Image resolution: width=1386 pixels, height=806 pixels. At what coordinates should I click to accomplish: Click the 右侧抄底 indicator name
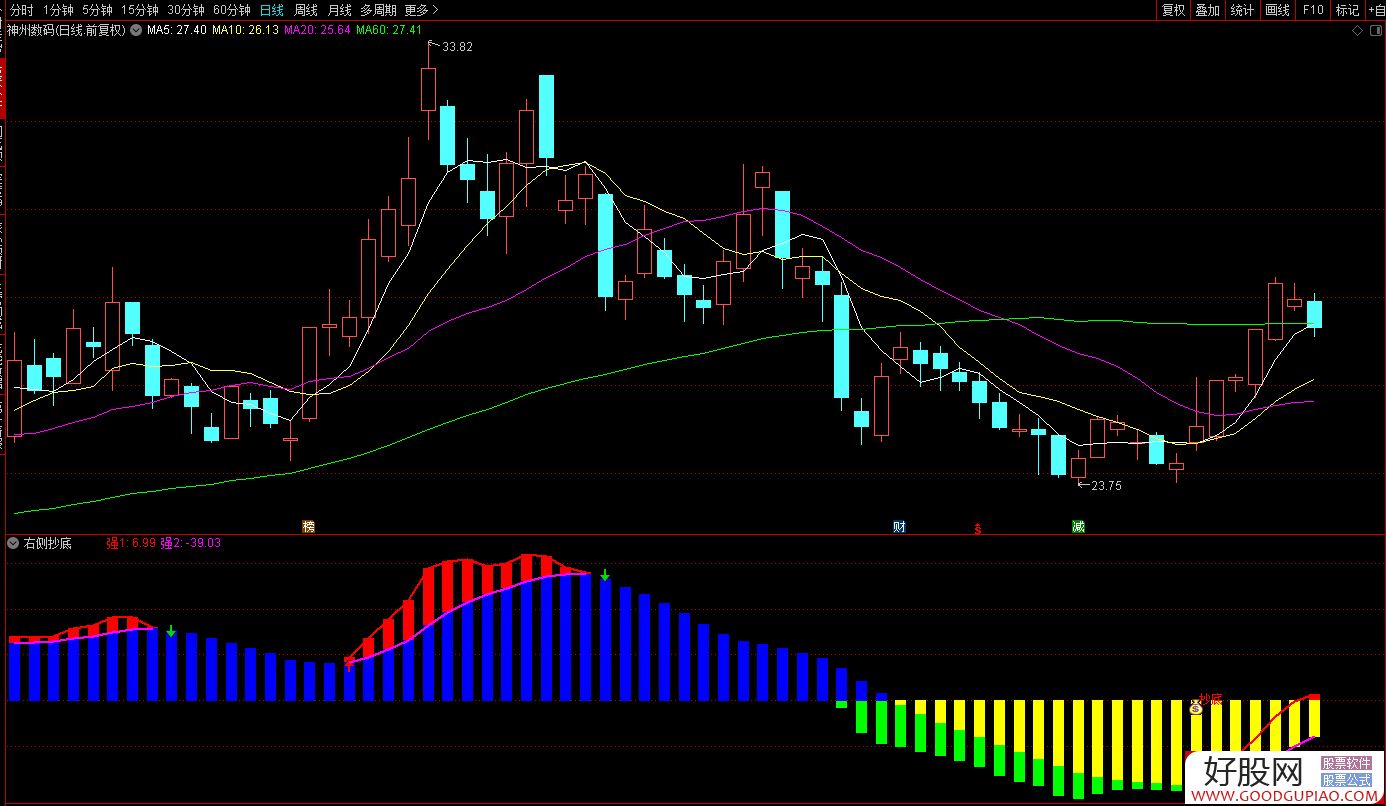tap(47, 543)
